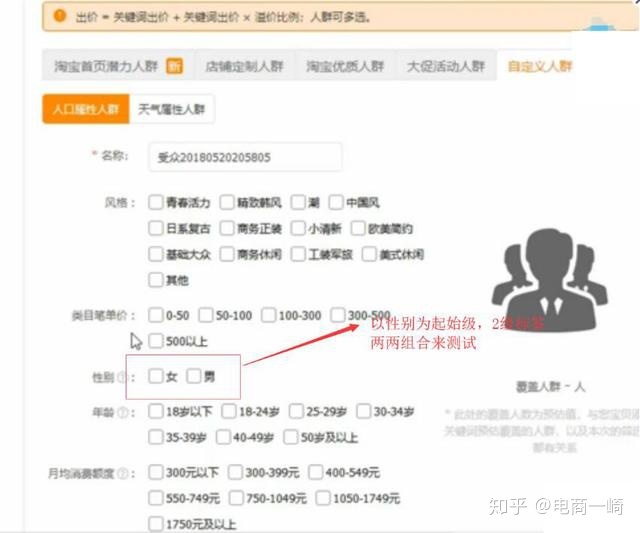Select the 自定义人群 tab
Screen dimensions: 640x533
click(x=540, y=66)
